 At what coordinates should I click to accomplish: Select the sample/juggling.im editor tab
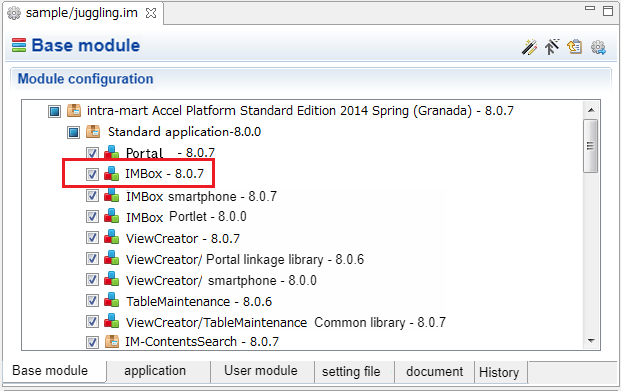[82, 13]
